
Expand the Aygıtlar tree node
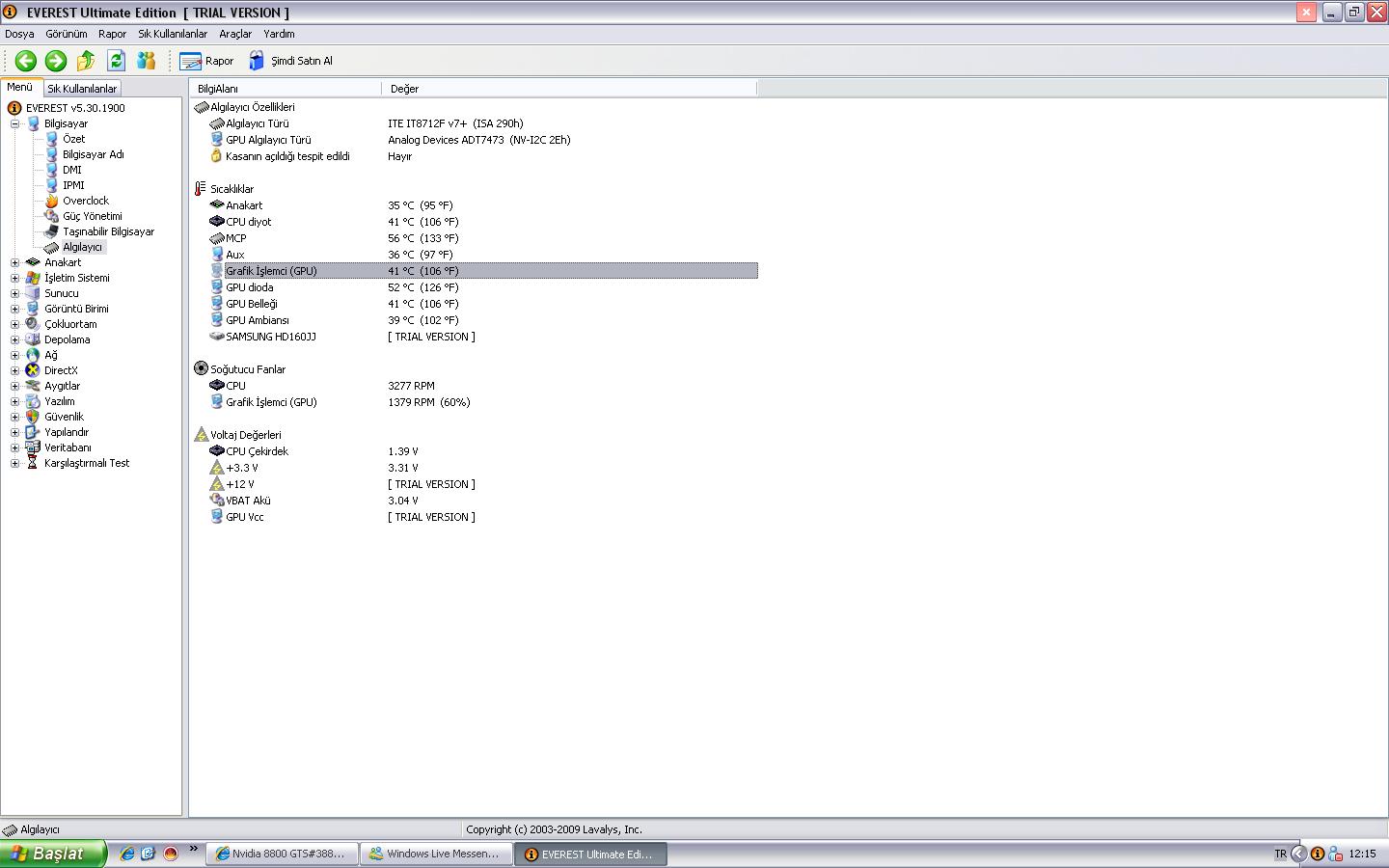(14, 386)
